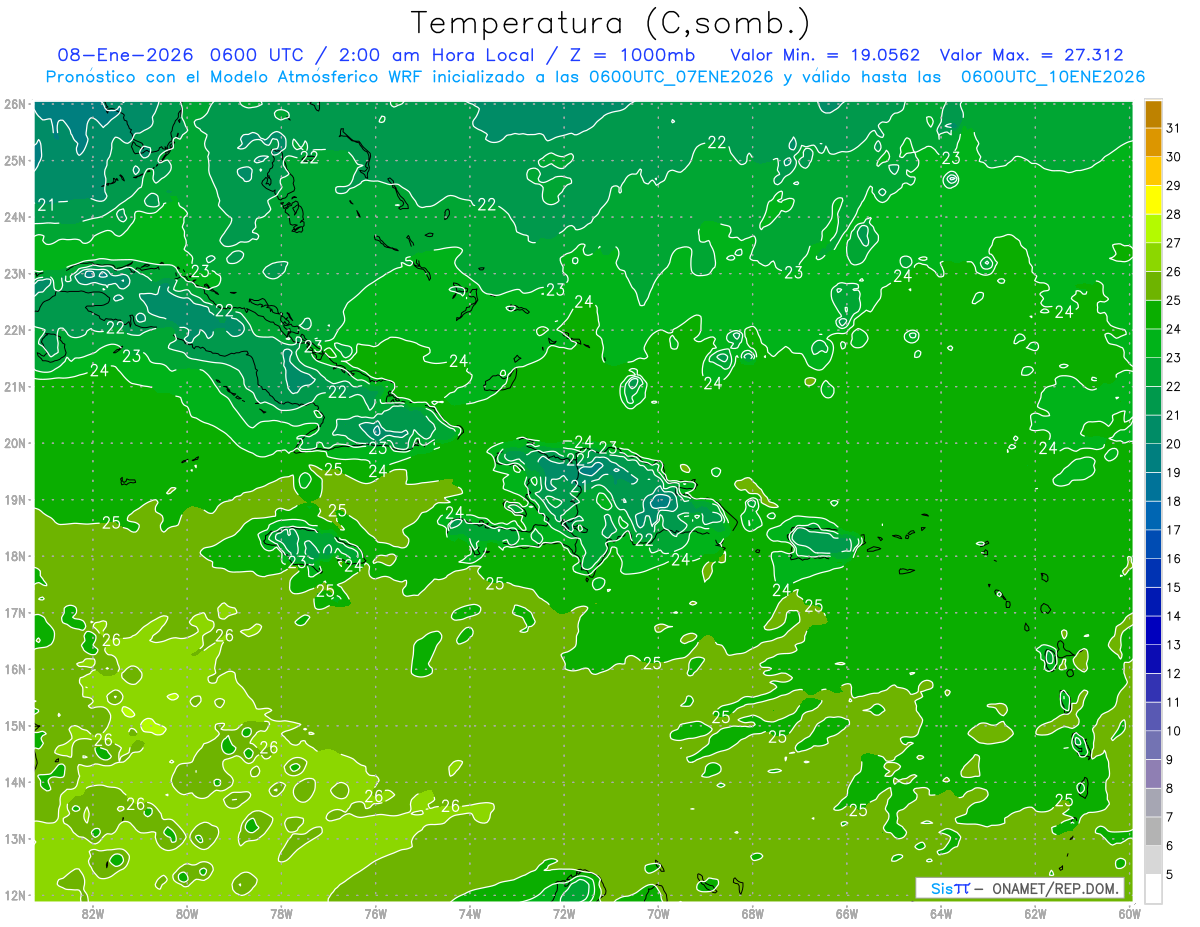Image resolution: width=1200 pixels, height=927 pixels.
Task: Click the "78W" longitude axis label
Action: (x=281, y=913)
